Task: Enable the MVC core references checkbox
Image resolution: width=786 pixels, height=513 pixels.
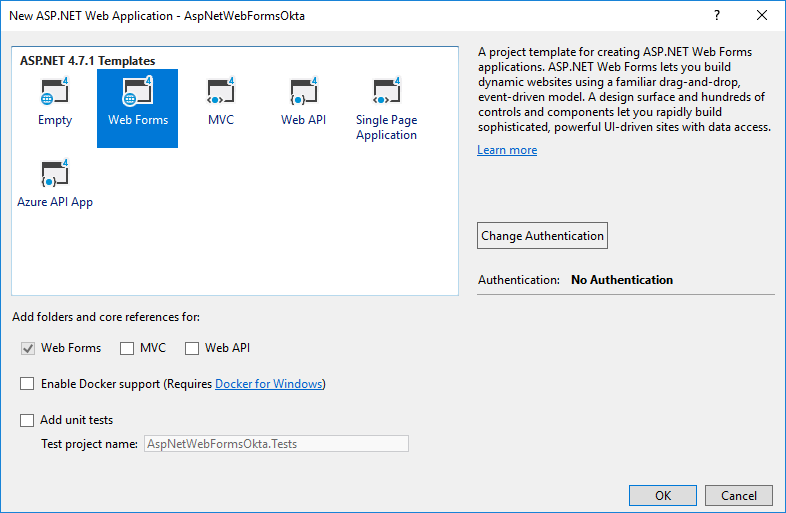Action: [x=127, y=349]
